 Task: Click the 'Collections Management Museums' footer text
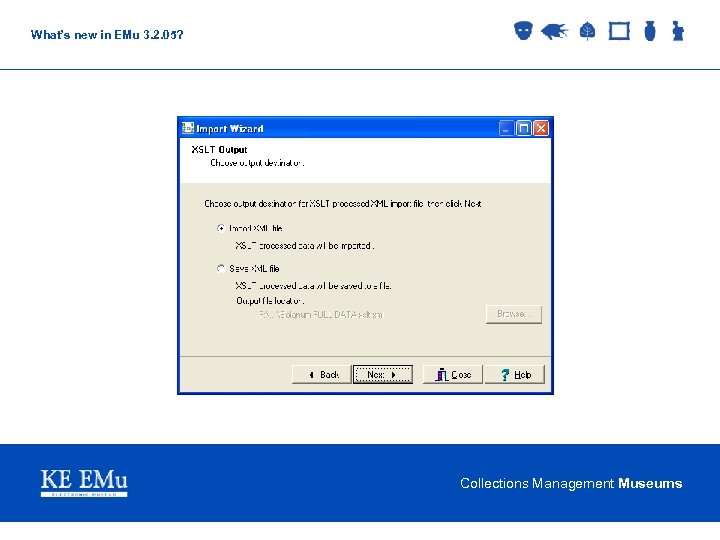pos(571,484)
